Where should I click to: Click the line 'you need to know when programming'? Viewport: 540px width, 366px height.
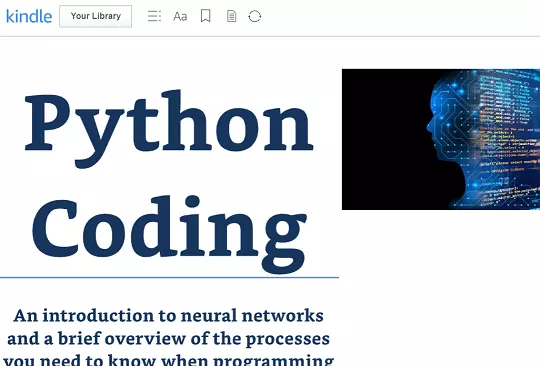coord(168,360)
